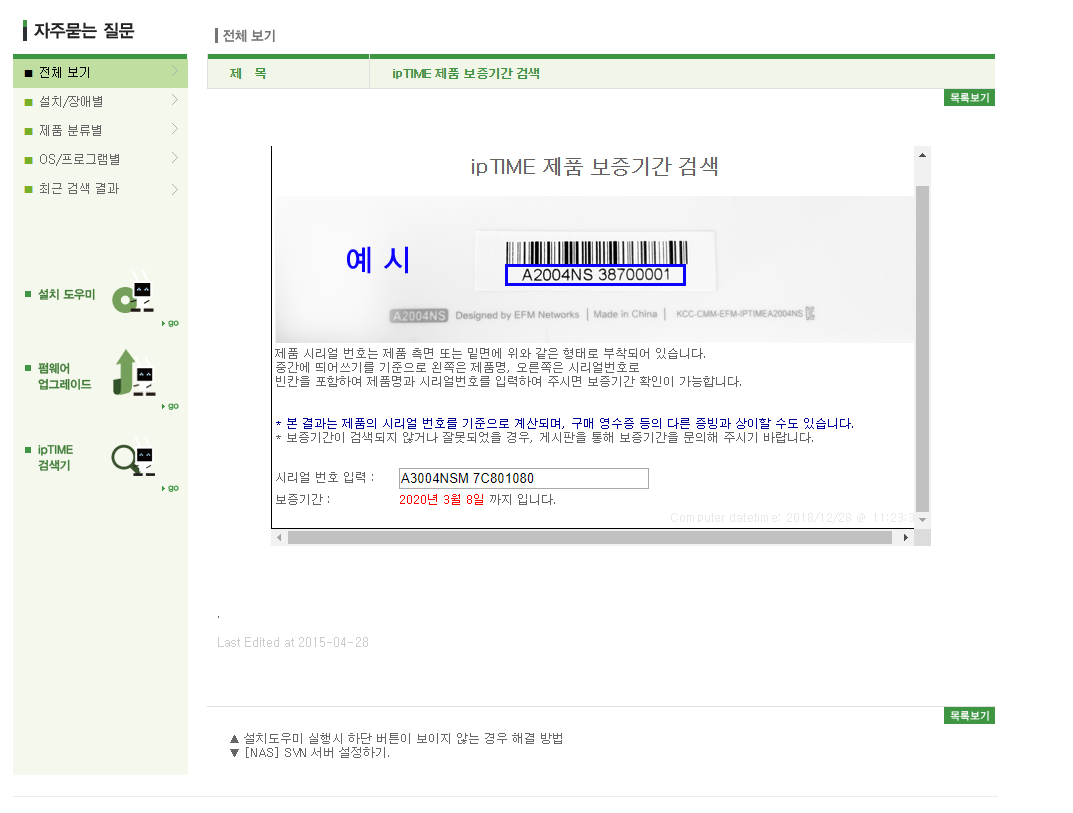
Task: Click the 시리얼 번호 입력 label
Action: tap(325, 478)
